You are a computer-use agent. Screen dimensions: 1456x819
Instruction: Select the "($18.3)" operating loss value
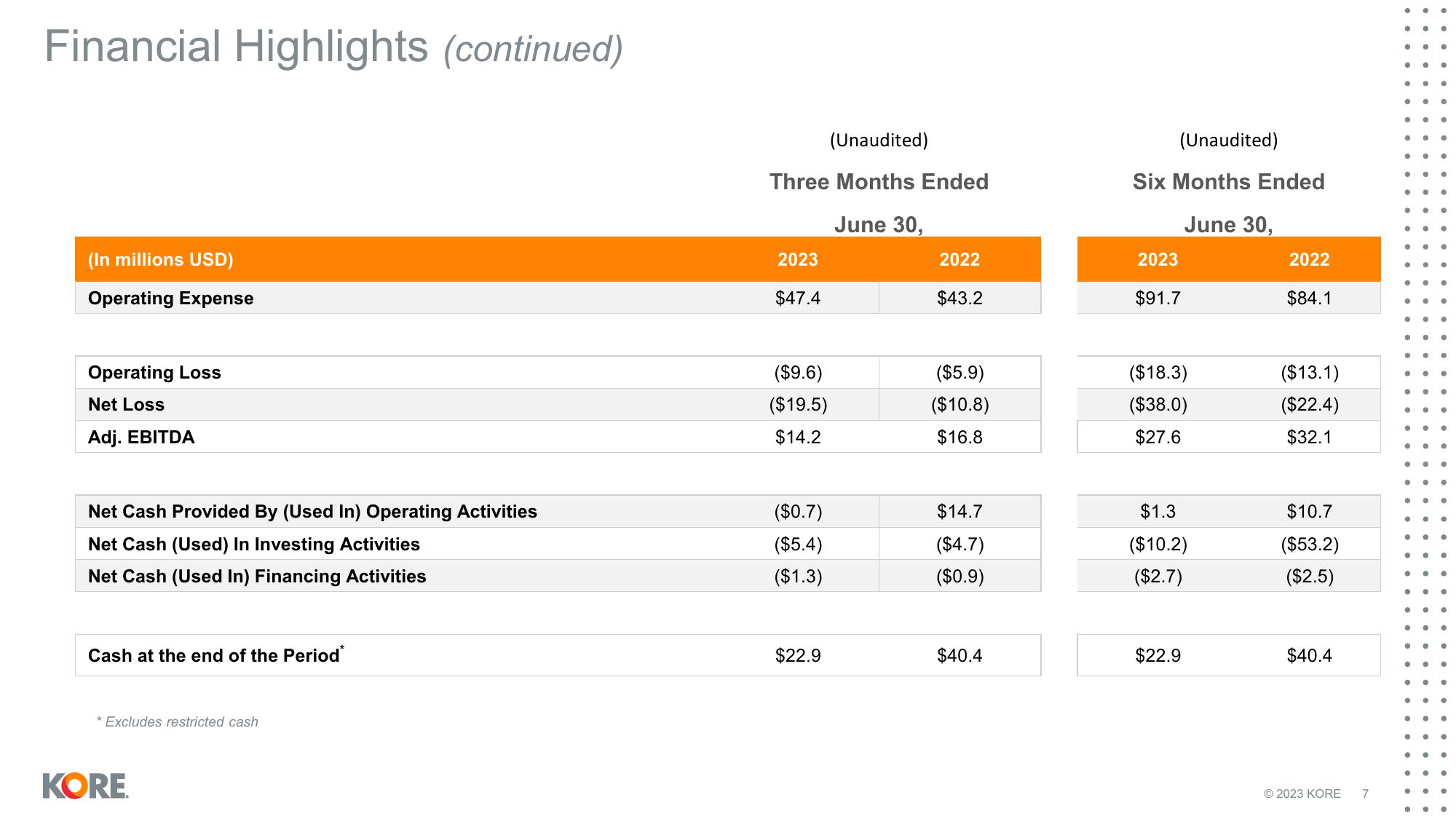(1158, 373)
